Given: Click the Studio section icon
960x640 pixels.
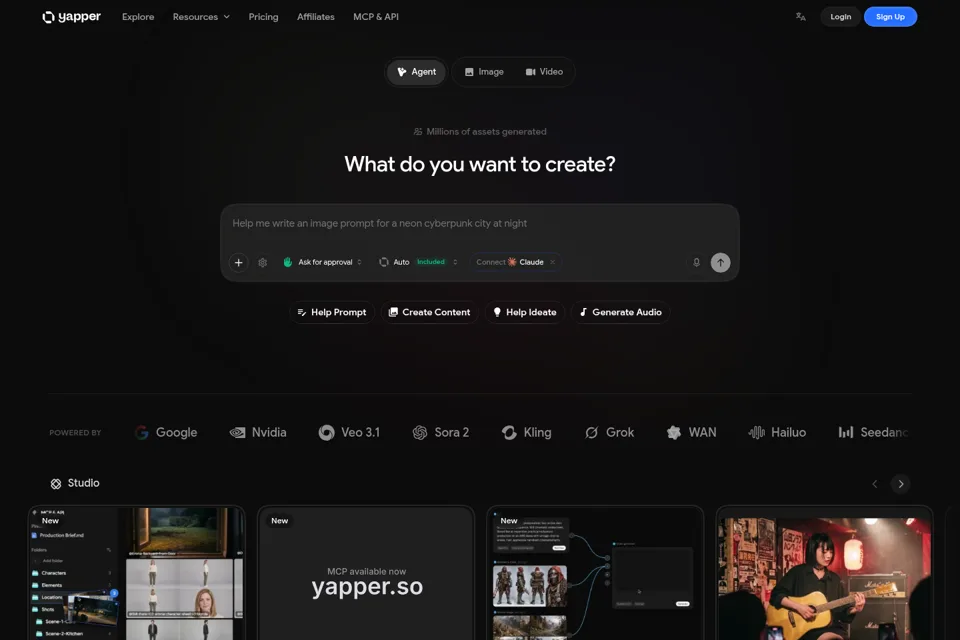Looking at the screenshot, I should pos(56,484).
